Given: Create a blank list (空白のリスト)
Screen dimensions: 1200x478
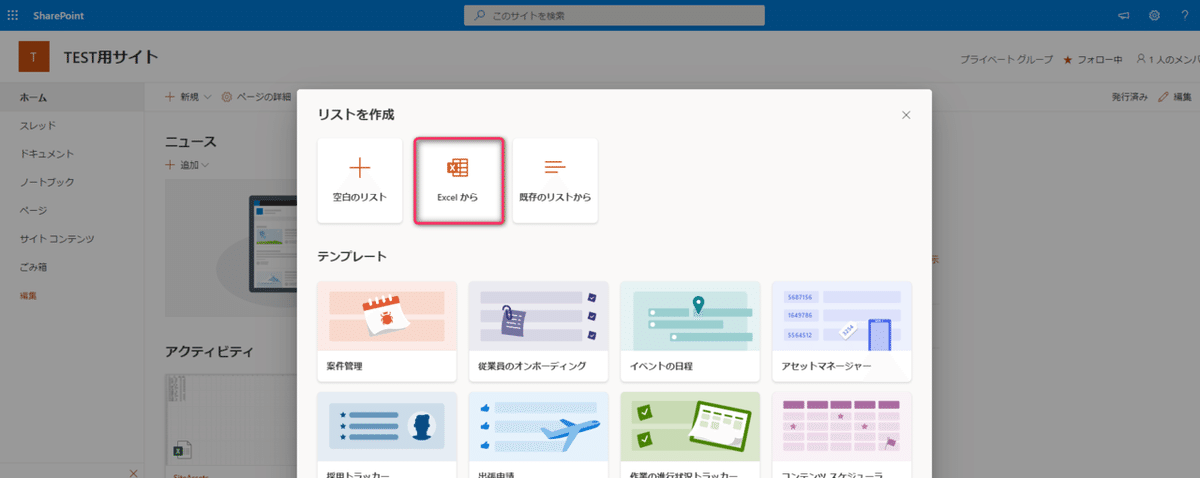Looking at the screenshot, I should 359,181.
